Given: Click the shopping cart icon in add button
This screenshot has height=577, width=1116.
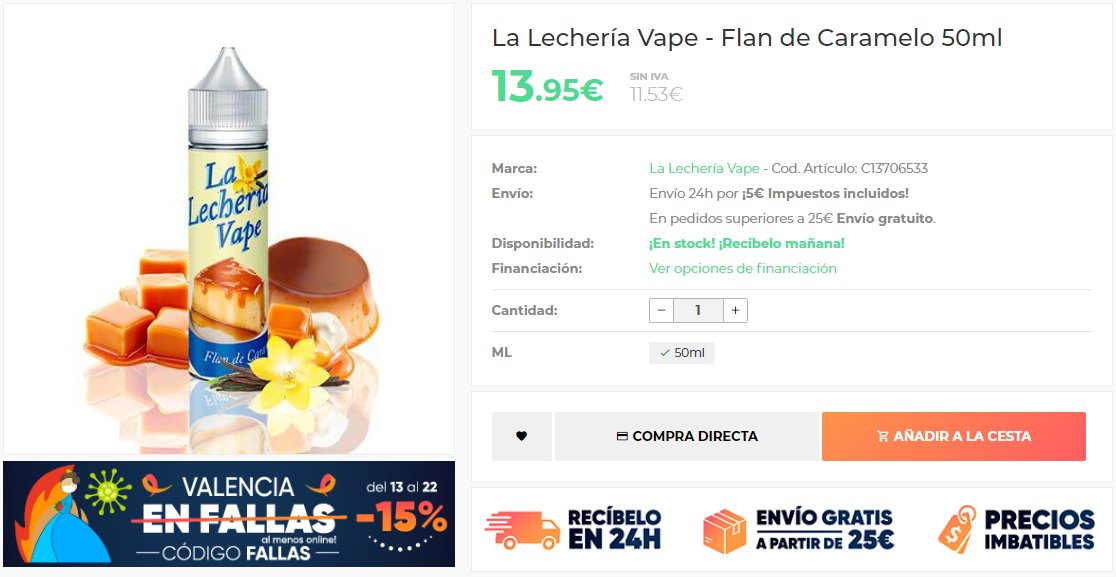Looking at the screenshot, I should tap(883, 437).
